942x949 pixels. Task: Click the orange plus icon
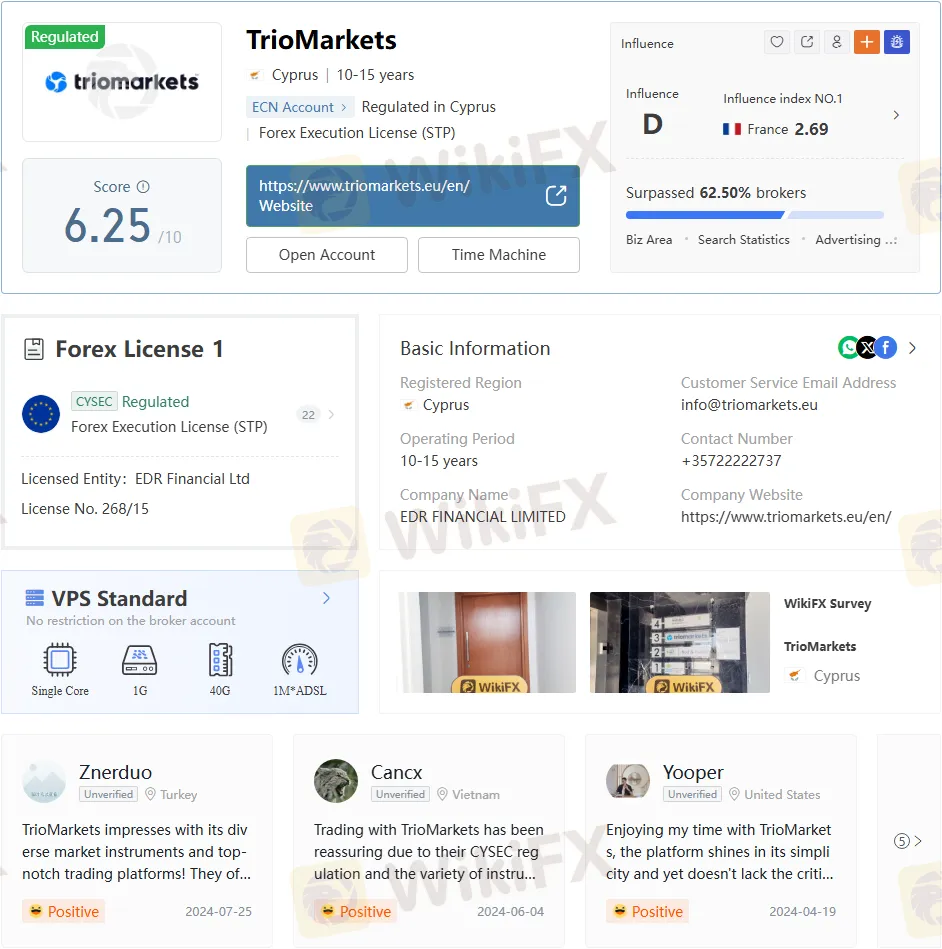[867, 42]
